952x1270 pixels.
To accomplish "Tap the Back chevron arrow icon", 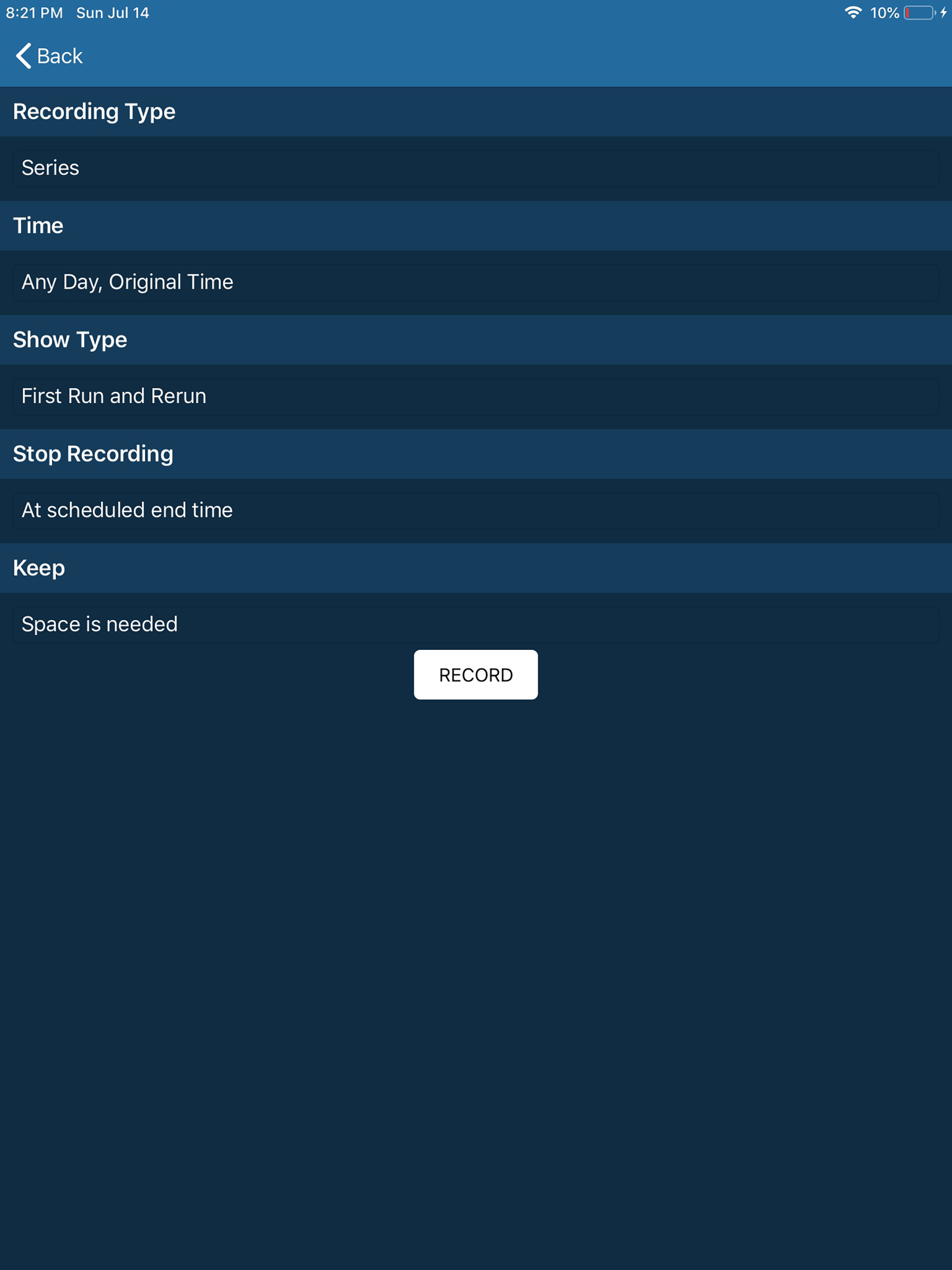I will coord(24,56).
